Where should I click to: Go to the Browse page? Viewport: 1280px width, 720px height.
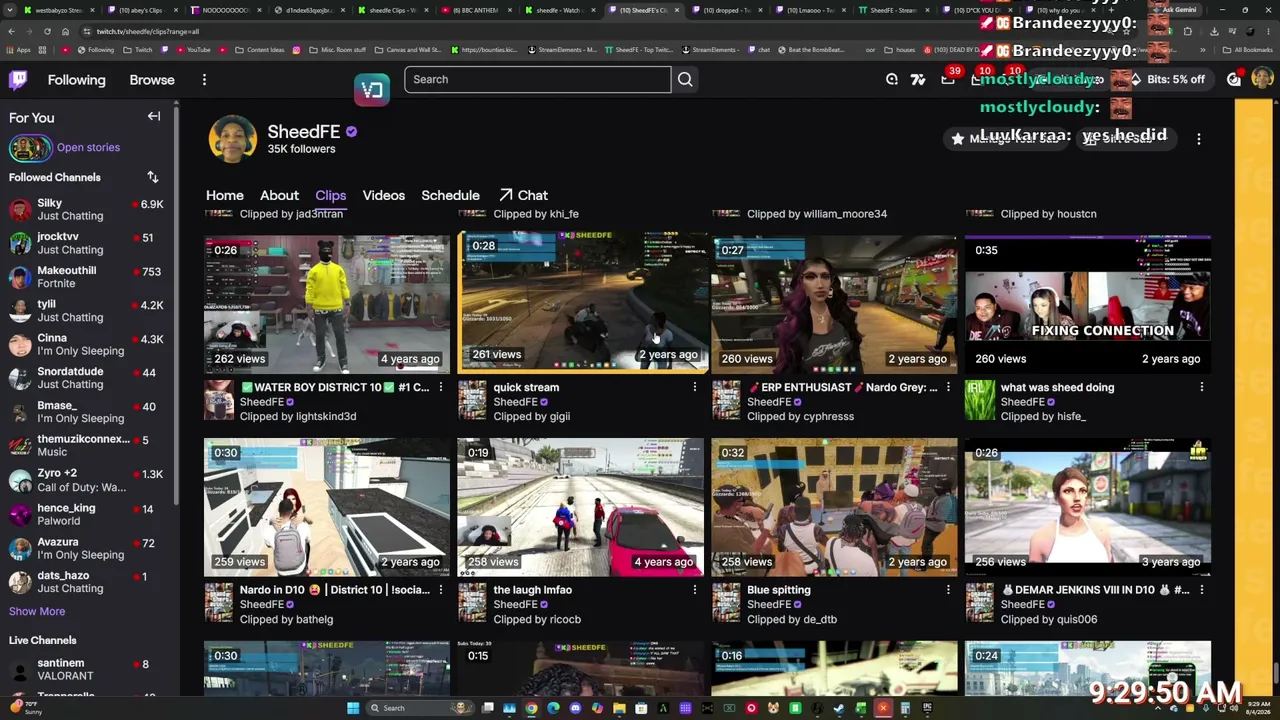pyautogui.click(x=152, y=80)
